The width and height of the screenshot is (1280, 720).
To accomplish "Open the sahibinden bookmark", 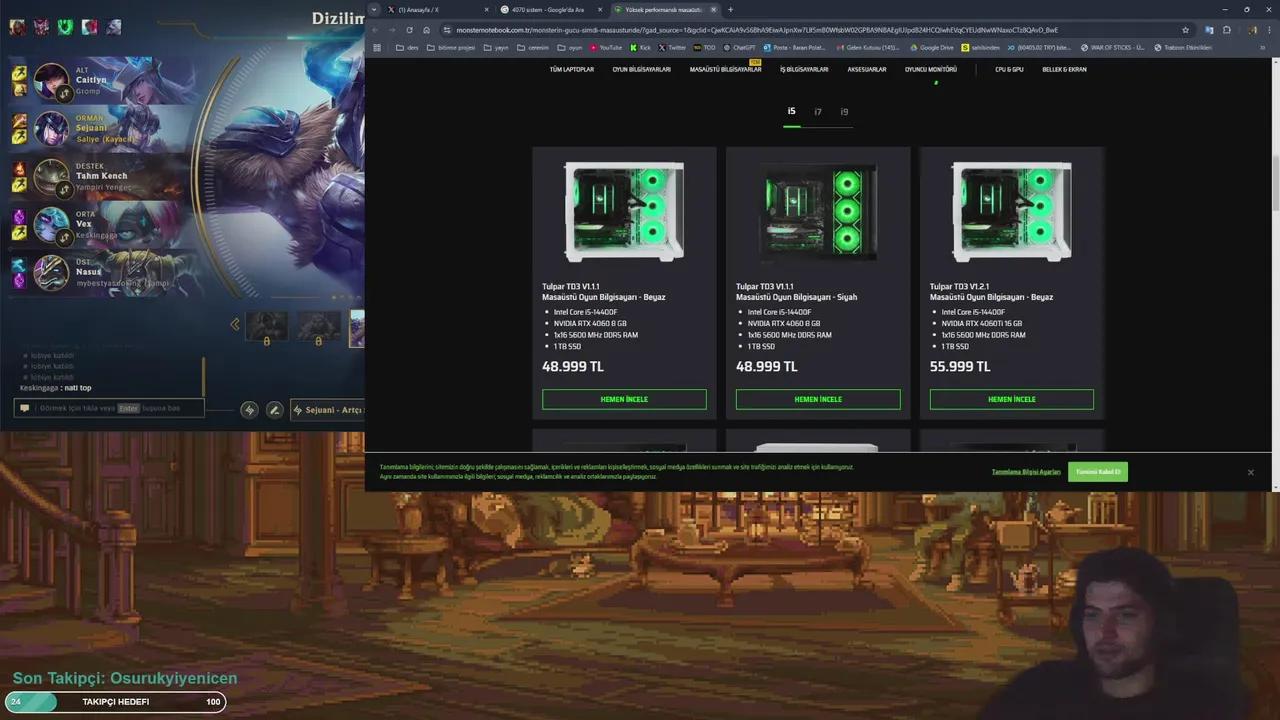I will (x=981, y=47).
